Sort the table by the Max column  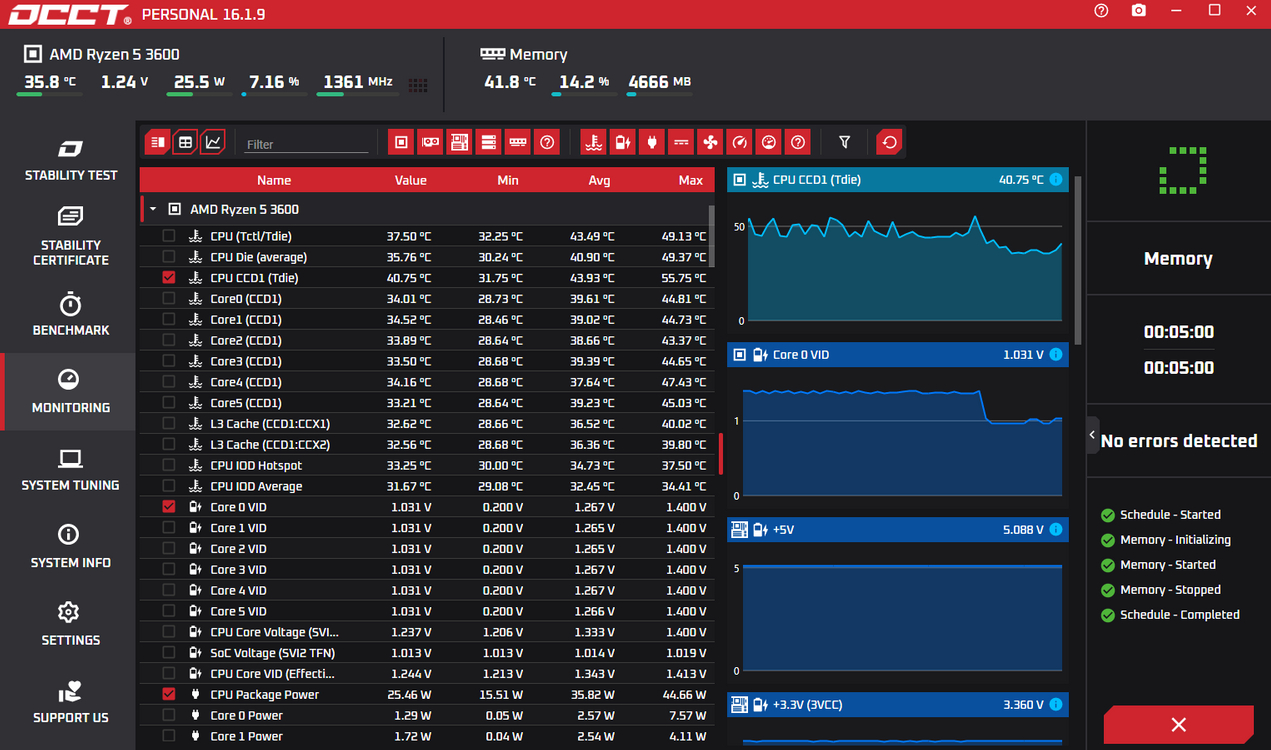690,180
